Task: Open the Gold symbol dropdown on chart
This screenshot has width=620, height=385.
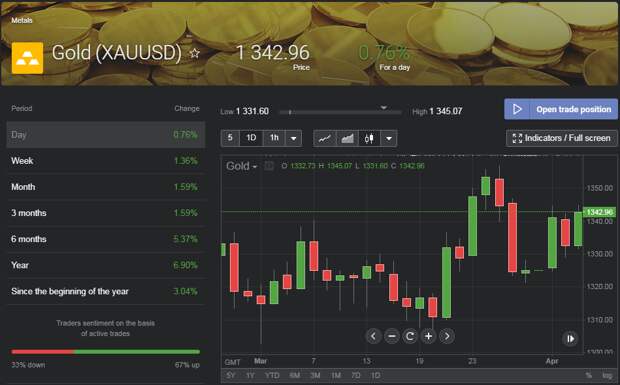Action: 242,166
